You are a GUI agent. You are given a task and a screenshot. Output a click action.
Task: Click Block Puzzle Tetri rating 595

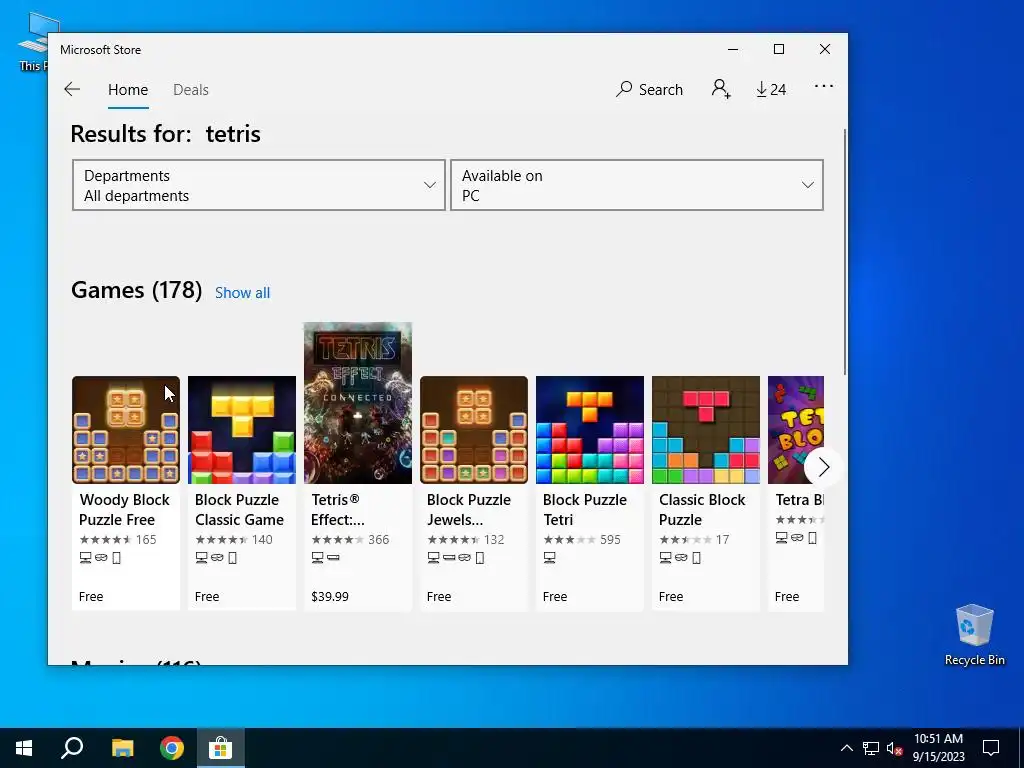click(581, 539)
